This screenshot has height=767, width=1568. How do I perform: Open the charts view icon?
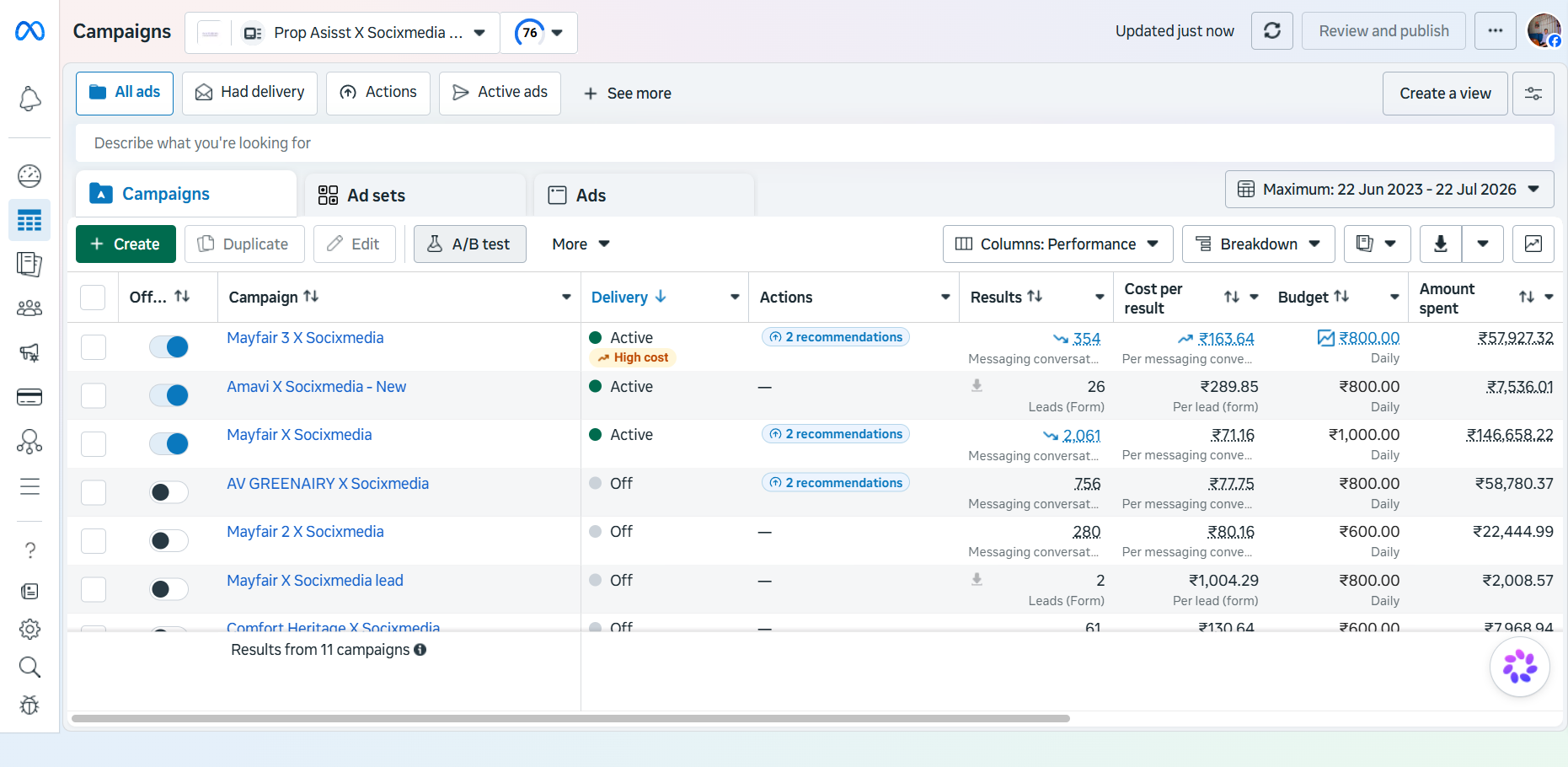tap(1533, 244)
